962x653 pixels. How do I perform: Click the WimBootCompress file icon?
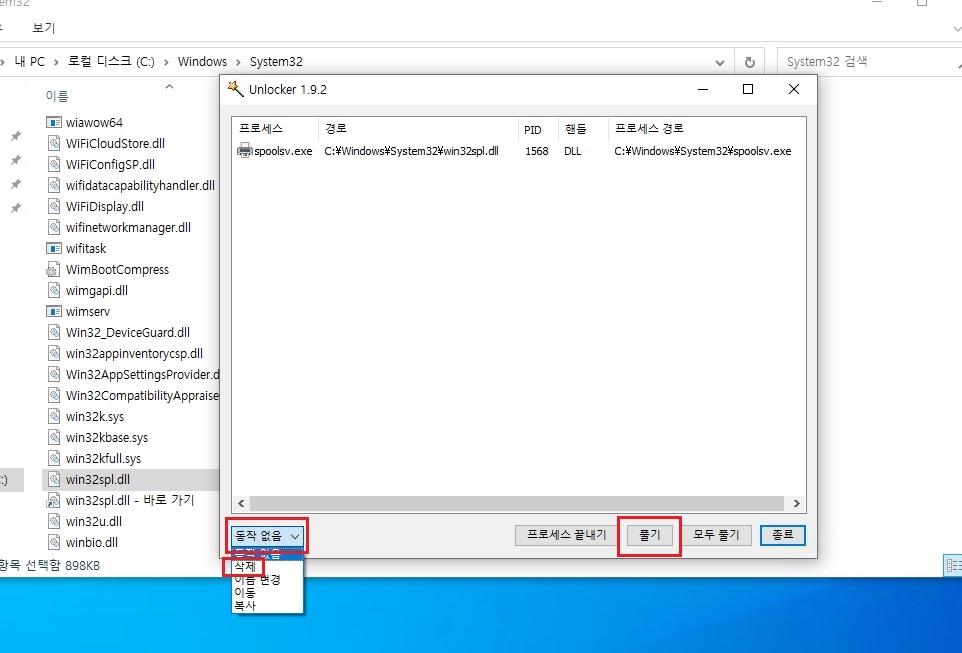point(54,270)
